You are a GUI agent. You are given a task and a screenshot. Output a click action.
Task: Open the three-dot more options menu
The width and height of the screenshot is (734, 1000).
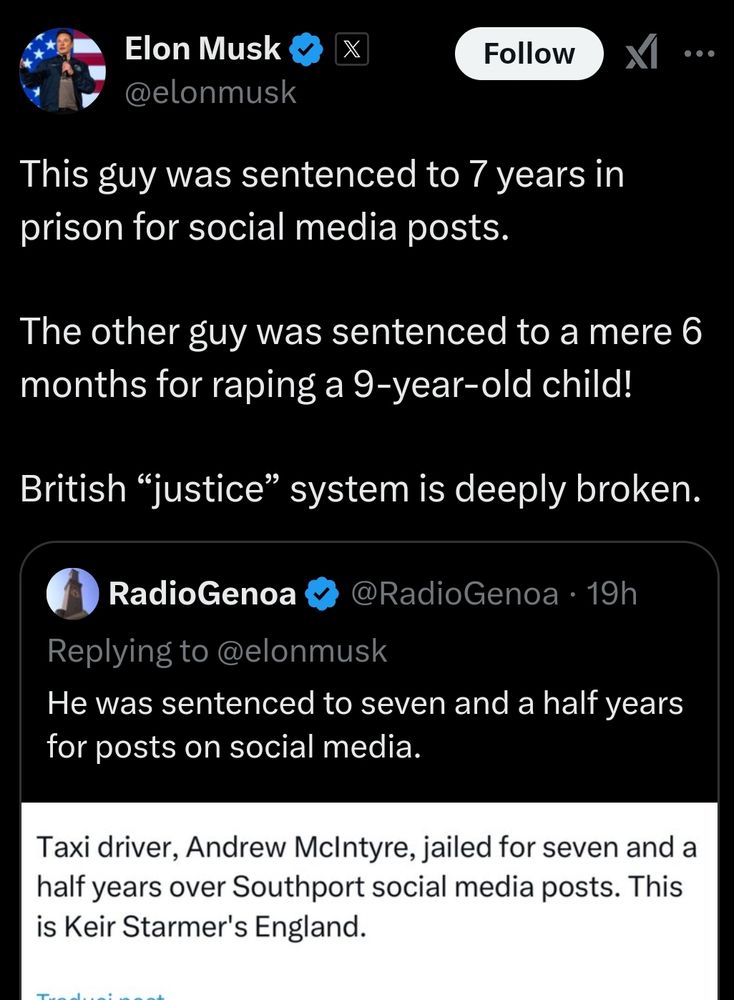(700, 54)
